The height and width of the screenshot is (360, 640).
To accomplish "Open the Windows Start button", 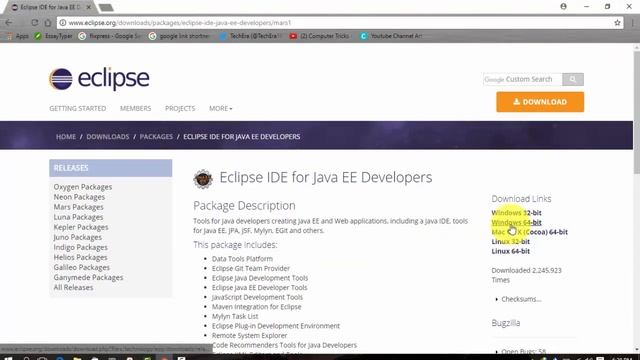I will [x=8, y=358].
